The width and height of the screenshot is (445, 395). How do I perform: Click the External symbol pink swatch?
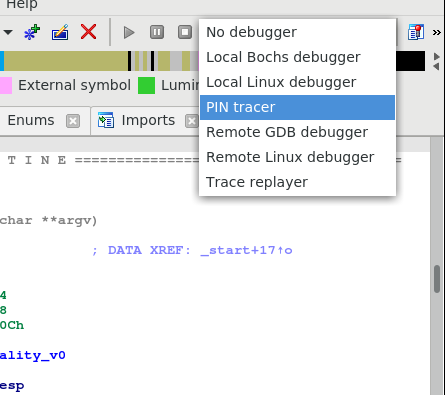pos(6,85)
